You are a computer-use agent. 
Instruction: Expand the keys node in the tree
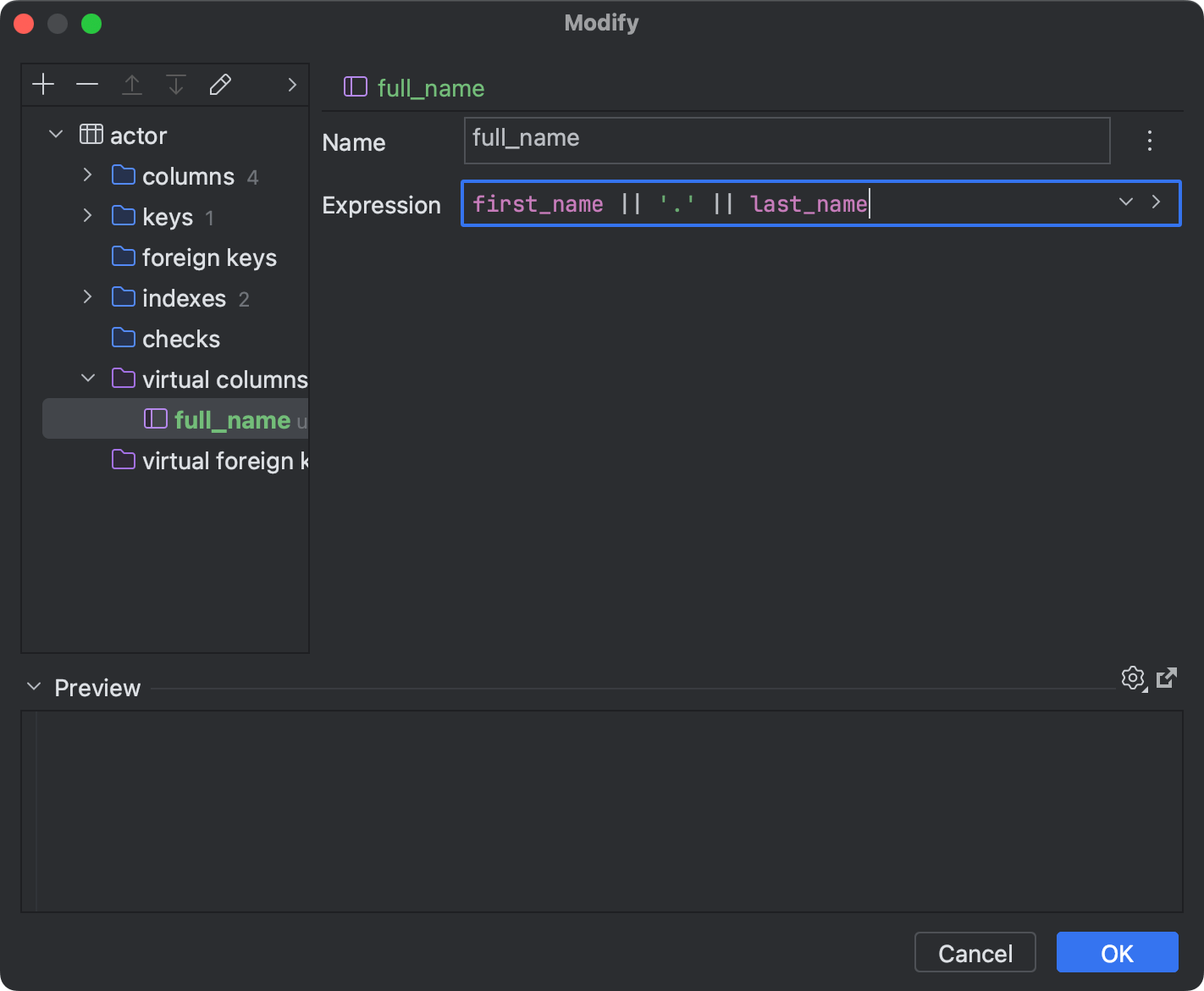[87, 216]
